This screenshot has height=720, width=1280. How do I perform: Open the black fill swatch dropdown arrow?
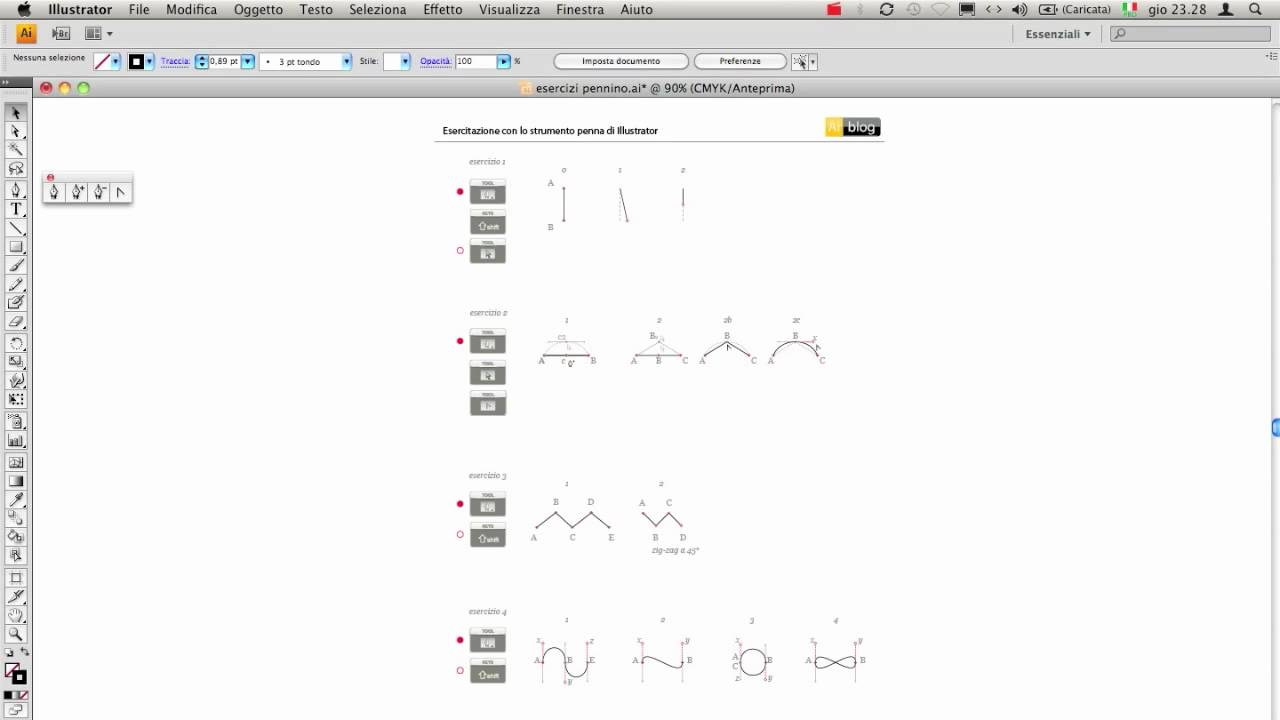[x=150, y=62]
